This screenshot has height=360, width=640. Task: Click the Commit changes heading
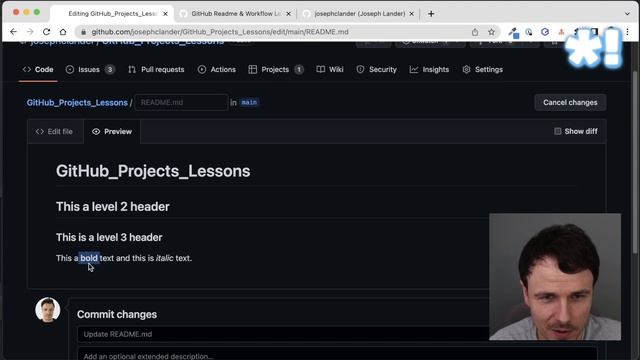[x=117, y=314]
